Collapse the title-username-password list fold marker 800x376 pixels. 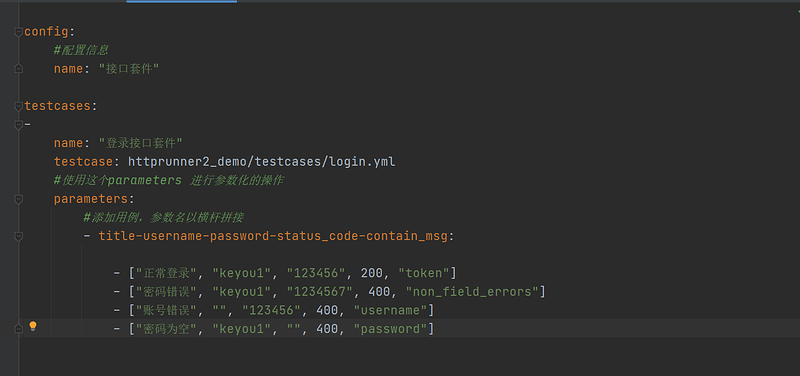19,236
